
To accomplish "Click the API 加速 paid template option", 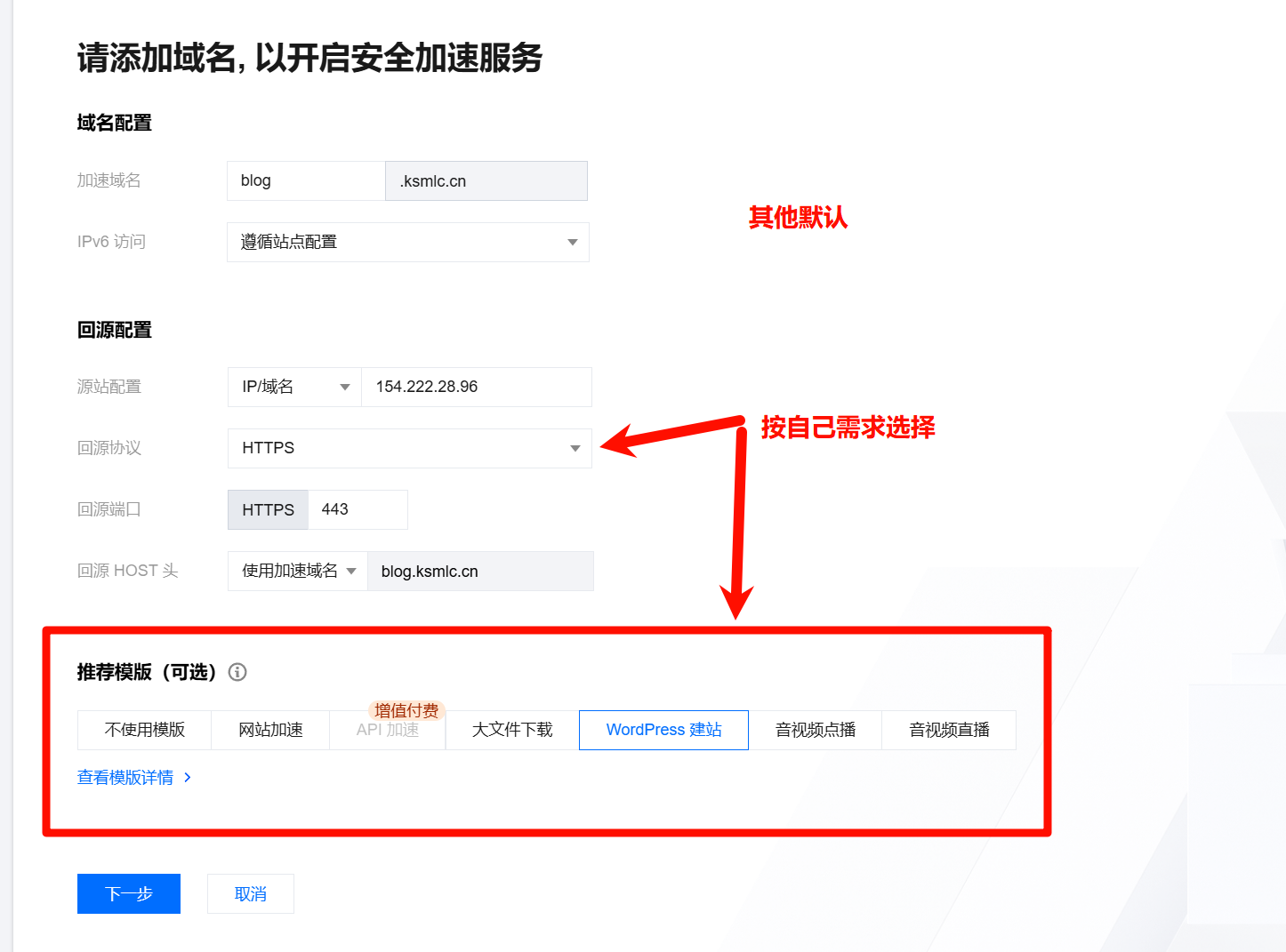I will (x=387, y=730).
